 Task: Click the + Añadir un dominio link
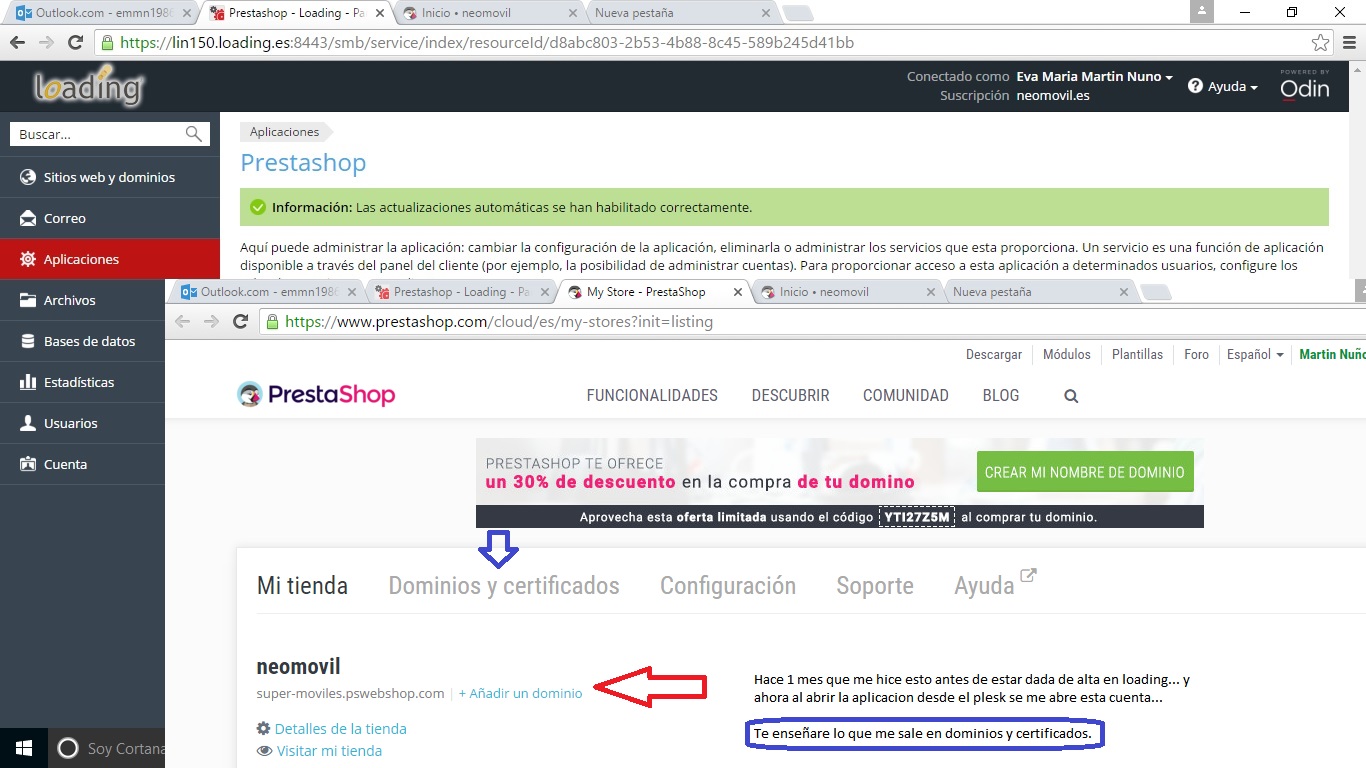pos(520,693)
